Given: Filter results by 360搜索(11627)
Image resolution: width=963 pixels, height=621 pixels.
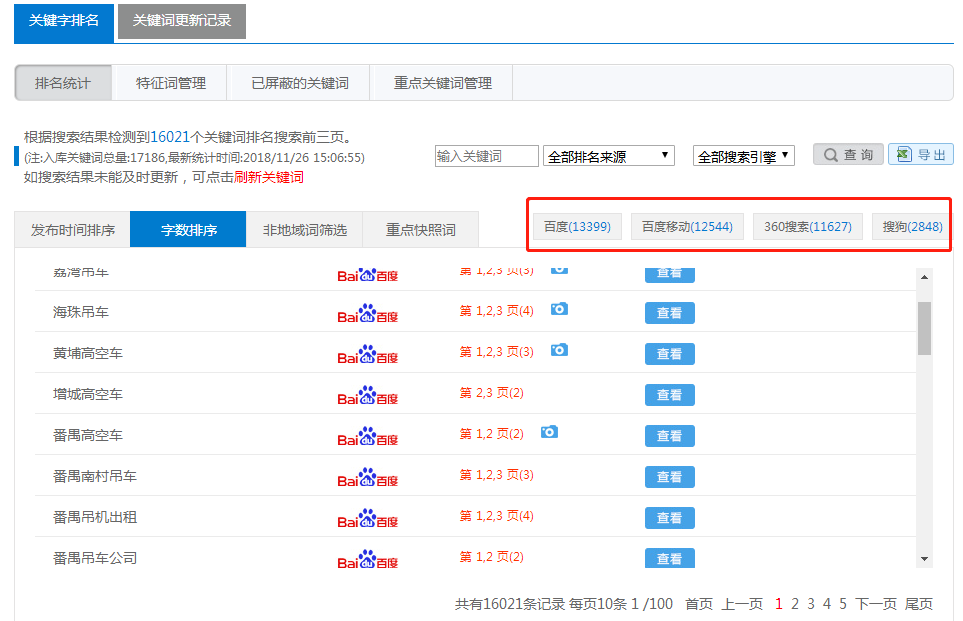Looking at the screenshot, I should pos(808,227).
